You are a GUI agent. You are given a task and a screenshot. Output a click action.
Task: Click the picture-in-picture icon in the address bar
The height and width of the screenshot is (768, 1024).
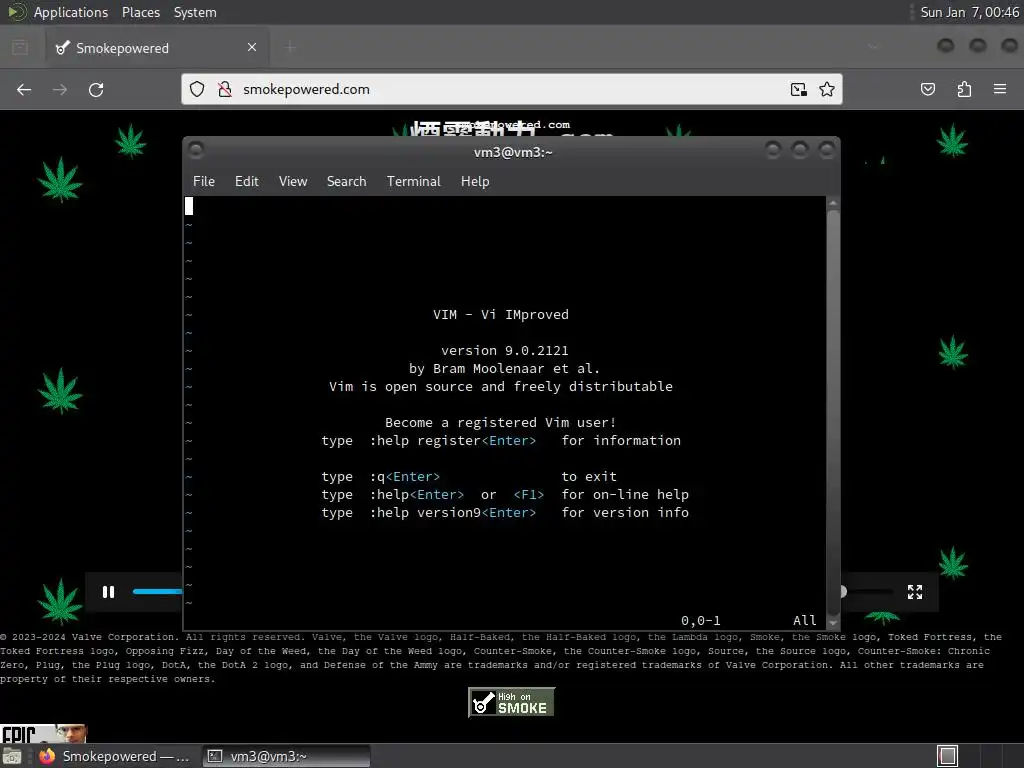click(798, 89)
